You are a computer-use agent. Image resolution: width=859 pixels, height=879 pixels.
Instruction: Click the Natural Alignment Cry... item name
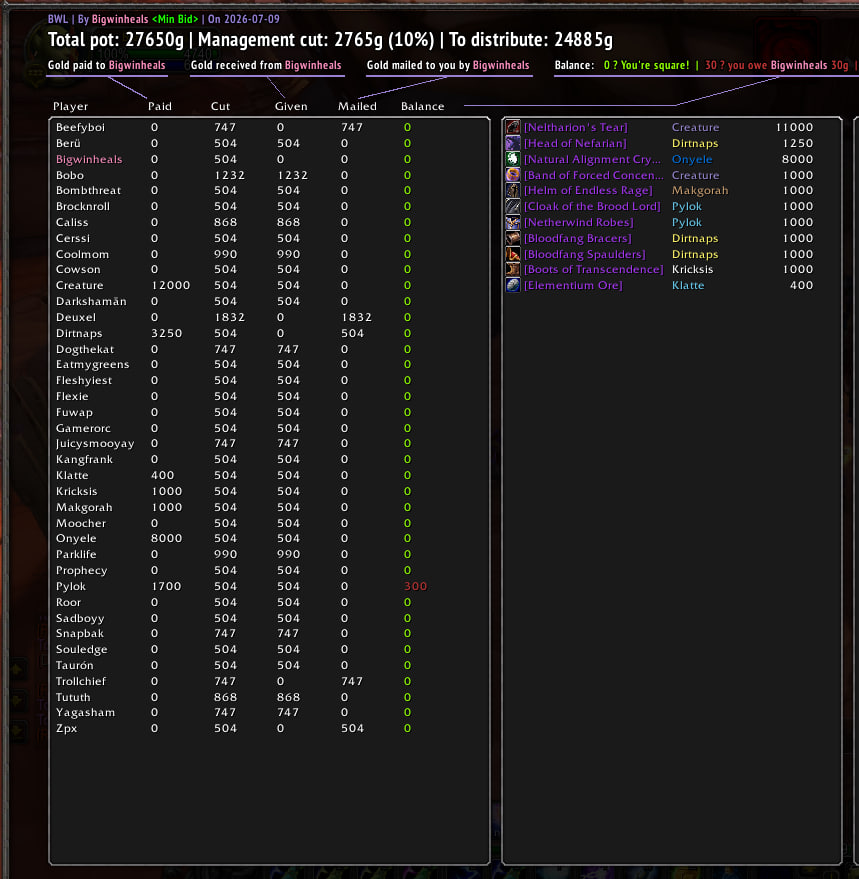pyautogui.click(x=593, y=159)
